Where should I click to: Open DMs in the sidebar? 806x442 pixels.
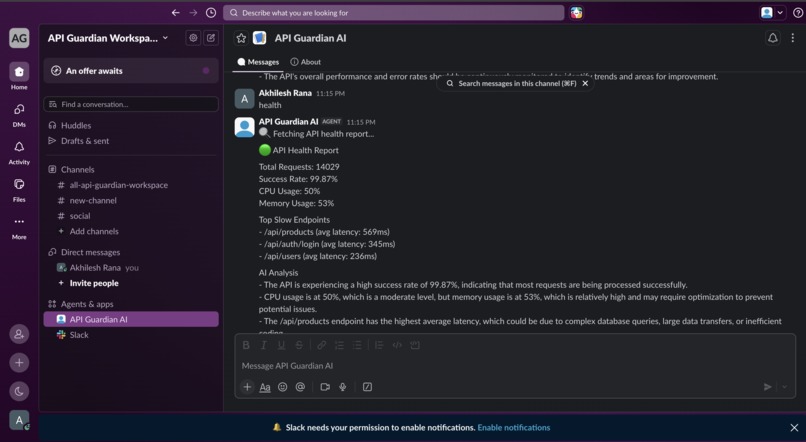pos(19,114)
